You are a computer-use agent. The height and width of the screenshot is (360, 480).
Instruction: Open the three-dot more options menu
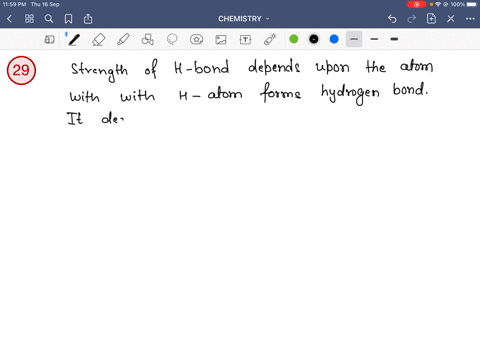point(470,19)
